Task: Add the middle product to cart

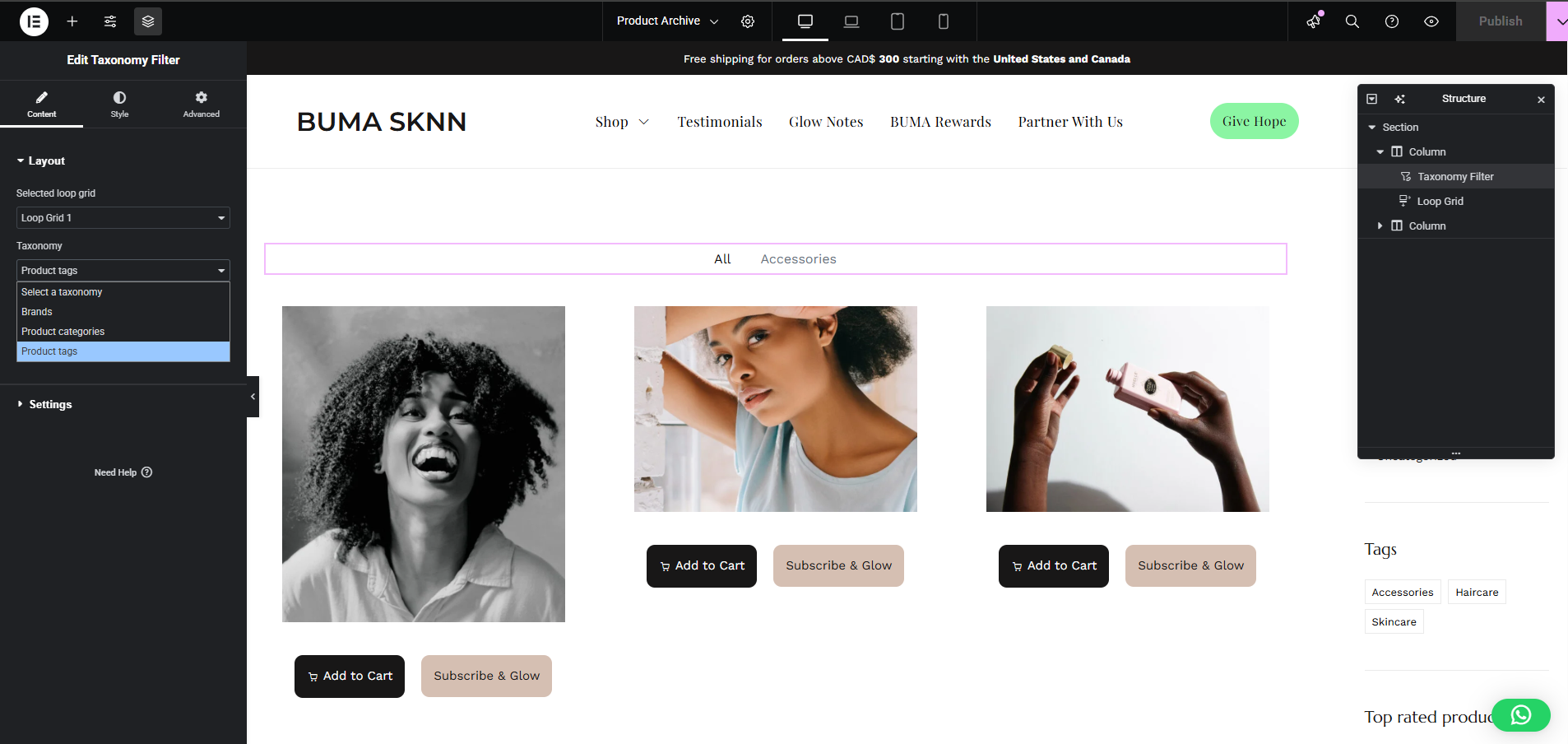Action: coord(702,566)
